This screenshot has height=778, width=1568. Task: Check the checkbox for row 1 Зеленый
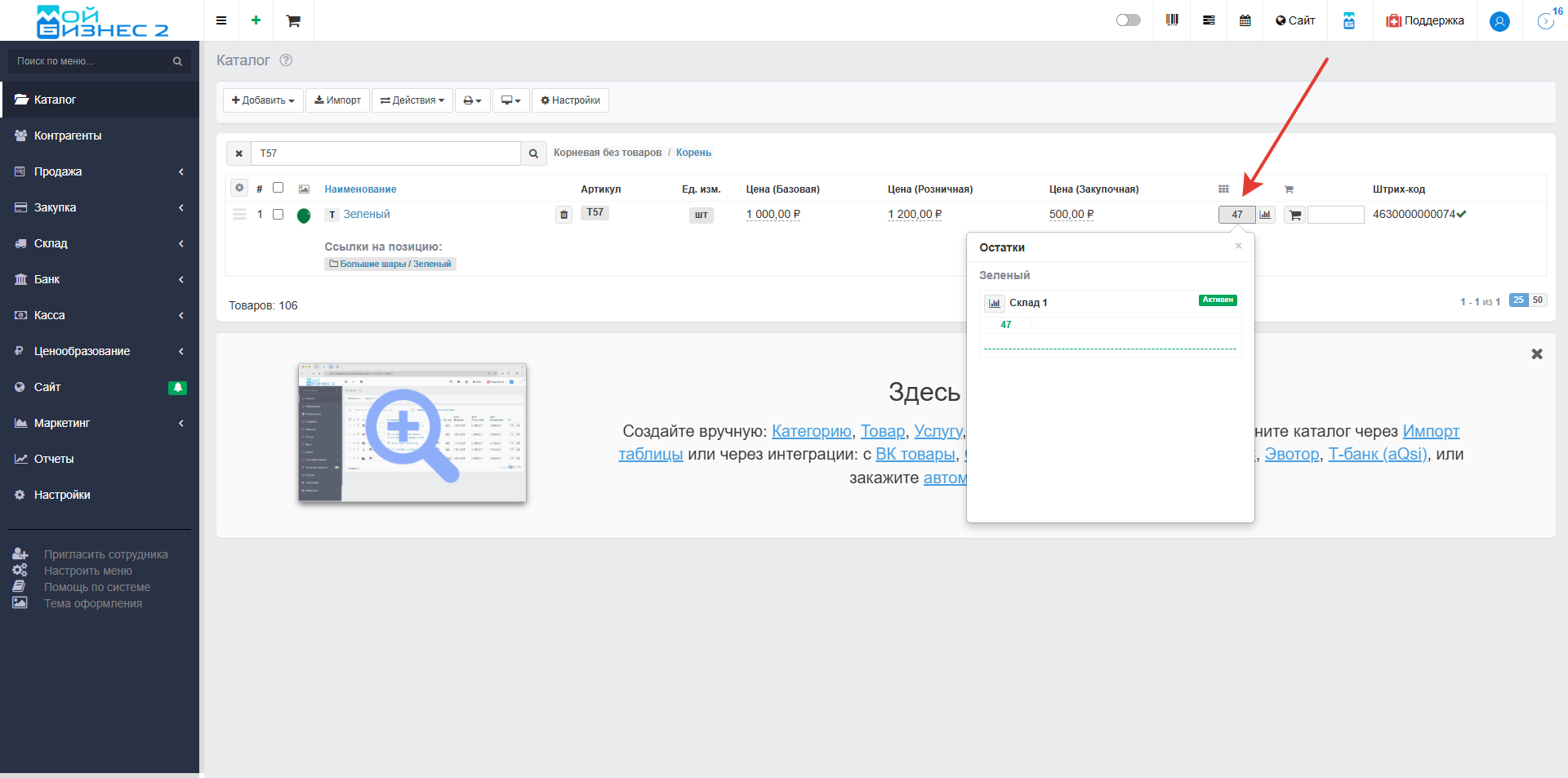pyautogui.click(x=278, y=214)
